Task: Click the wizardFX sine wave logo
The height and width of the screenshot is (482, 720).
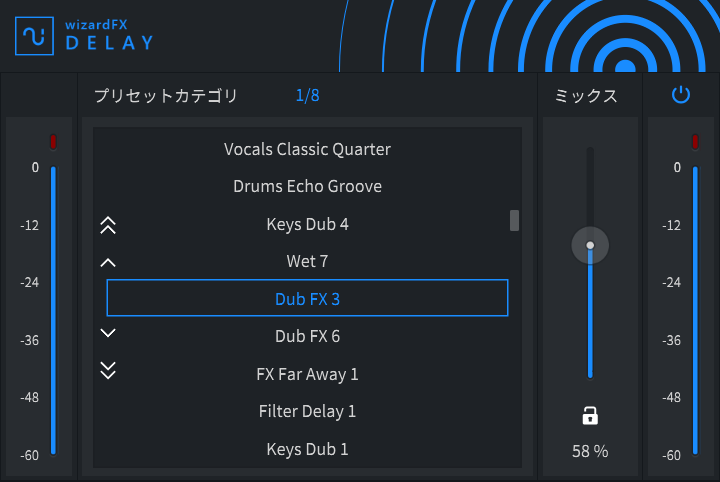Action: 34,36
